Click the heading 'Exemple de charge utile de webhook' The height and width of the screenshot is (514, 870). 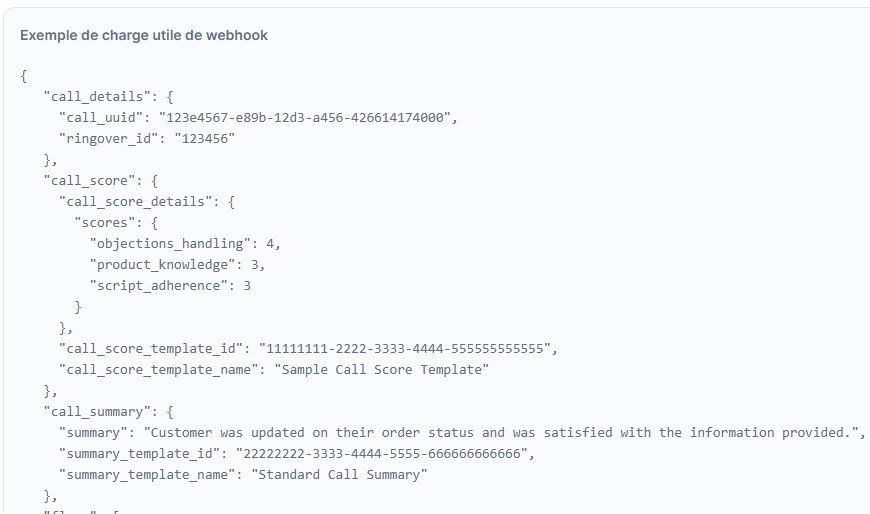(144, 35)
